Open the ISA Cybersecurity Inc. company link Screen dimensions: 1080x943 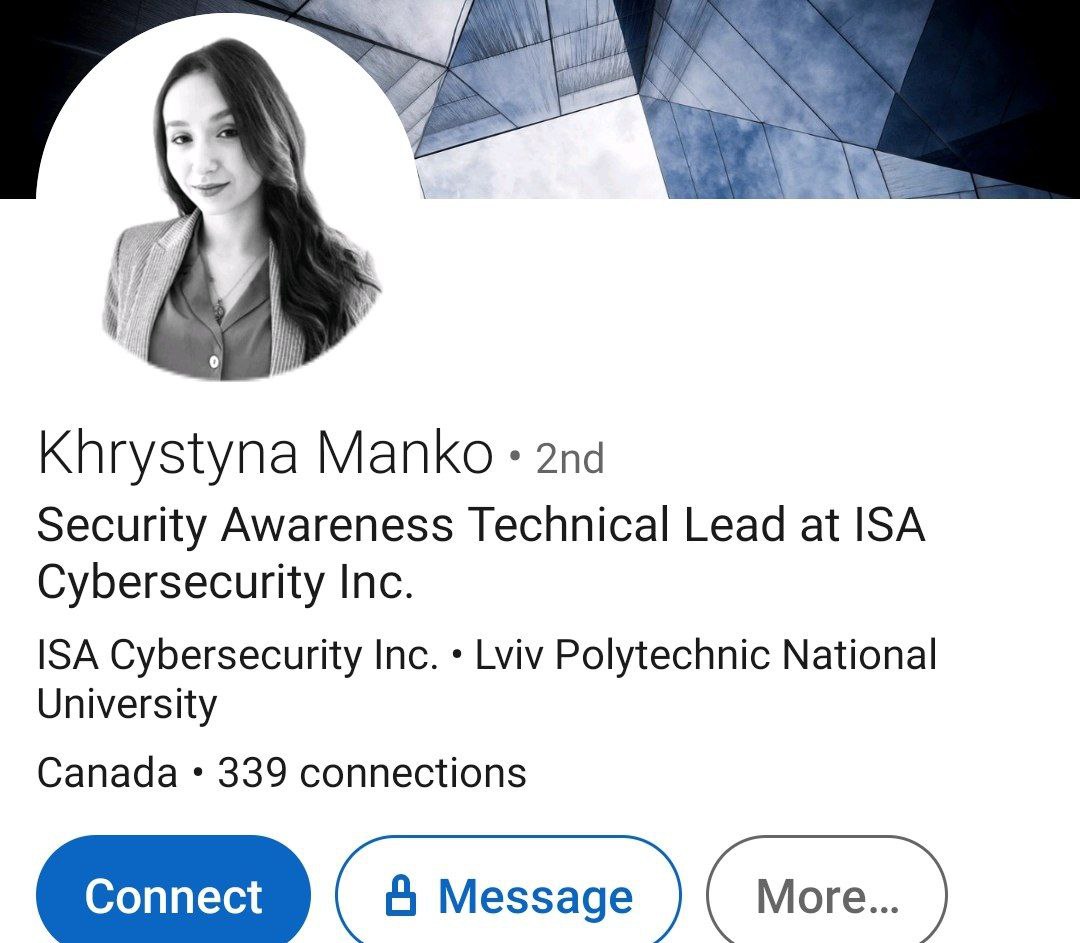coord(238,654)
